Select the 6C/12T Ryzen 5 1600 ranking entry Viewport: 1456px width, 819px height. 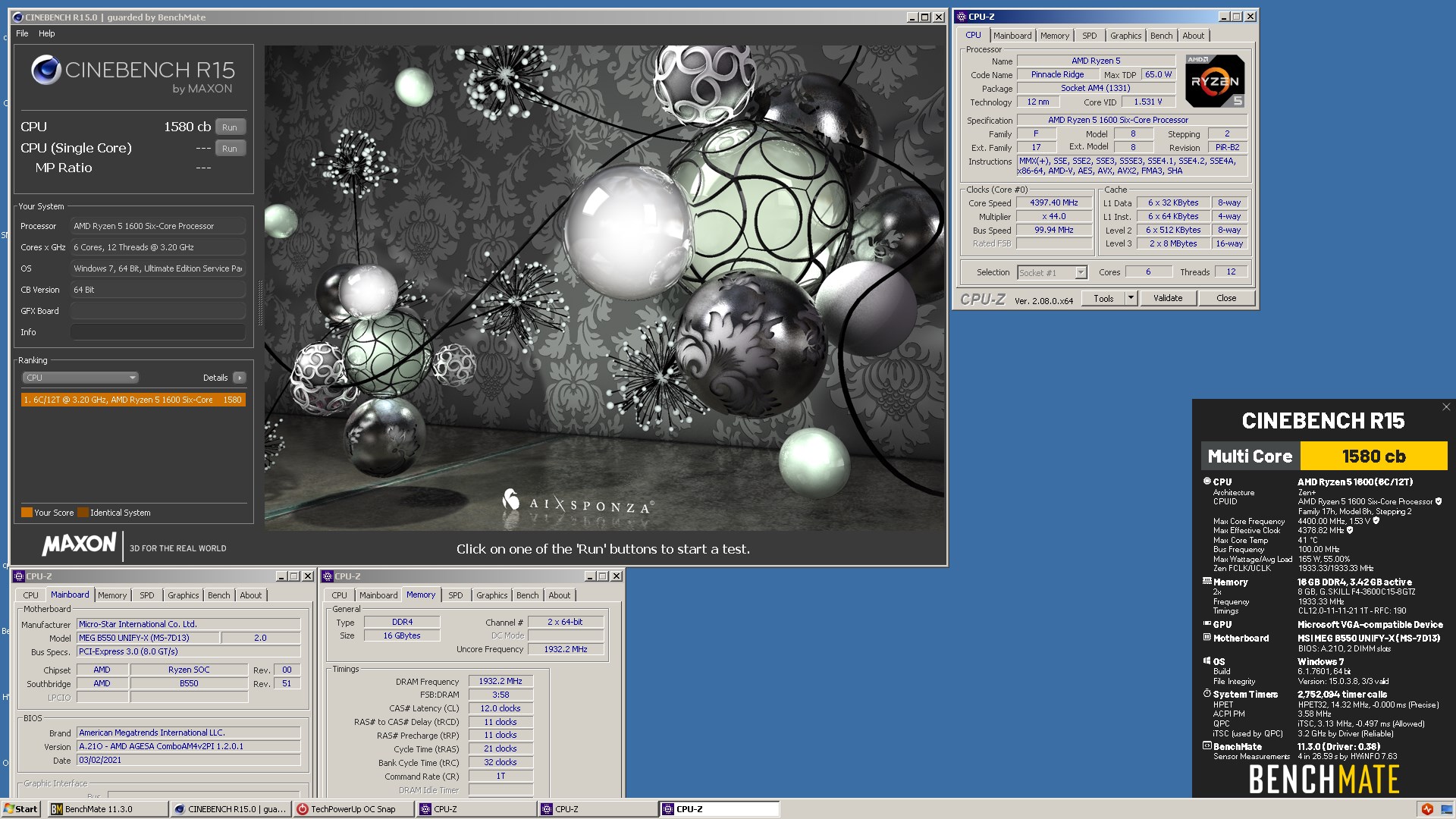133,400
